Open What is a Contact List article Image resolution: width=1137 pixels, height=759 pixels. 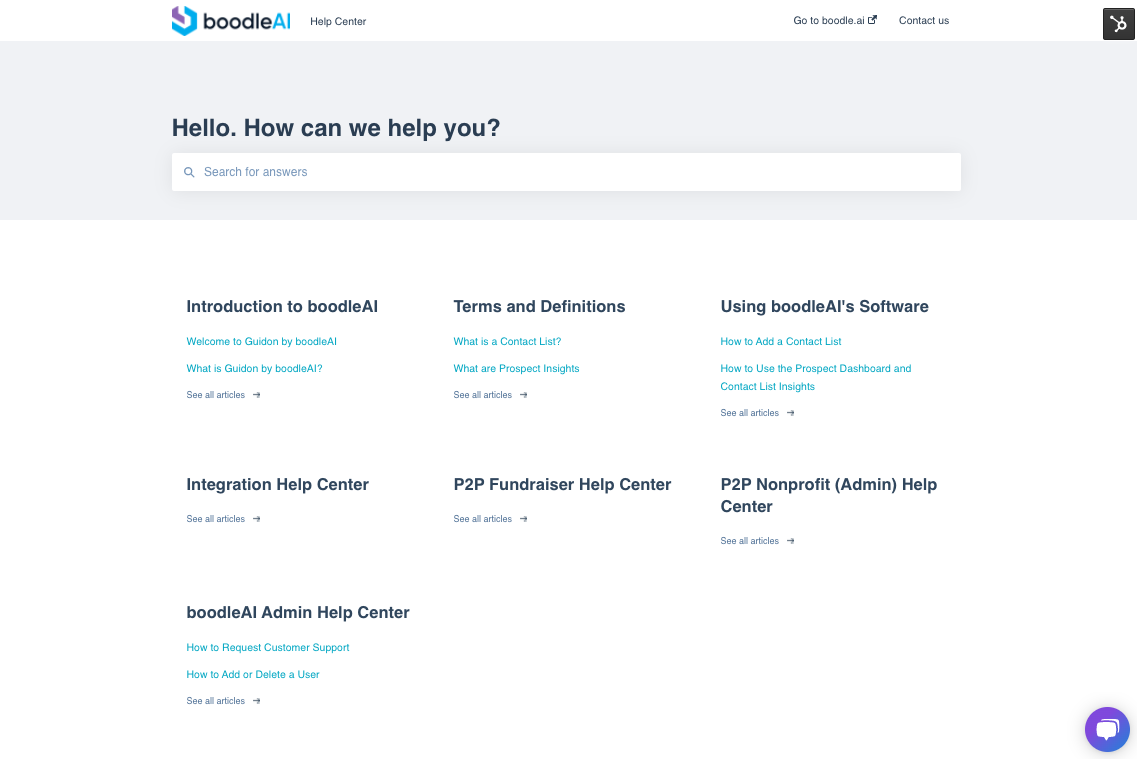click(x=508, y=341)
